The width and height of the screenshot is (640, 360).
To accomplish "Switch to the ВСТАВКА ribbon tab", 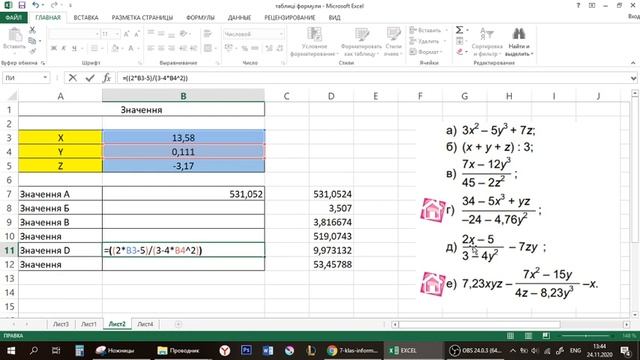I will point(86,18).
